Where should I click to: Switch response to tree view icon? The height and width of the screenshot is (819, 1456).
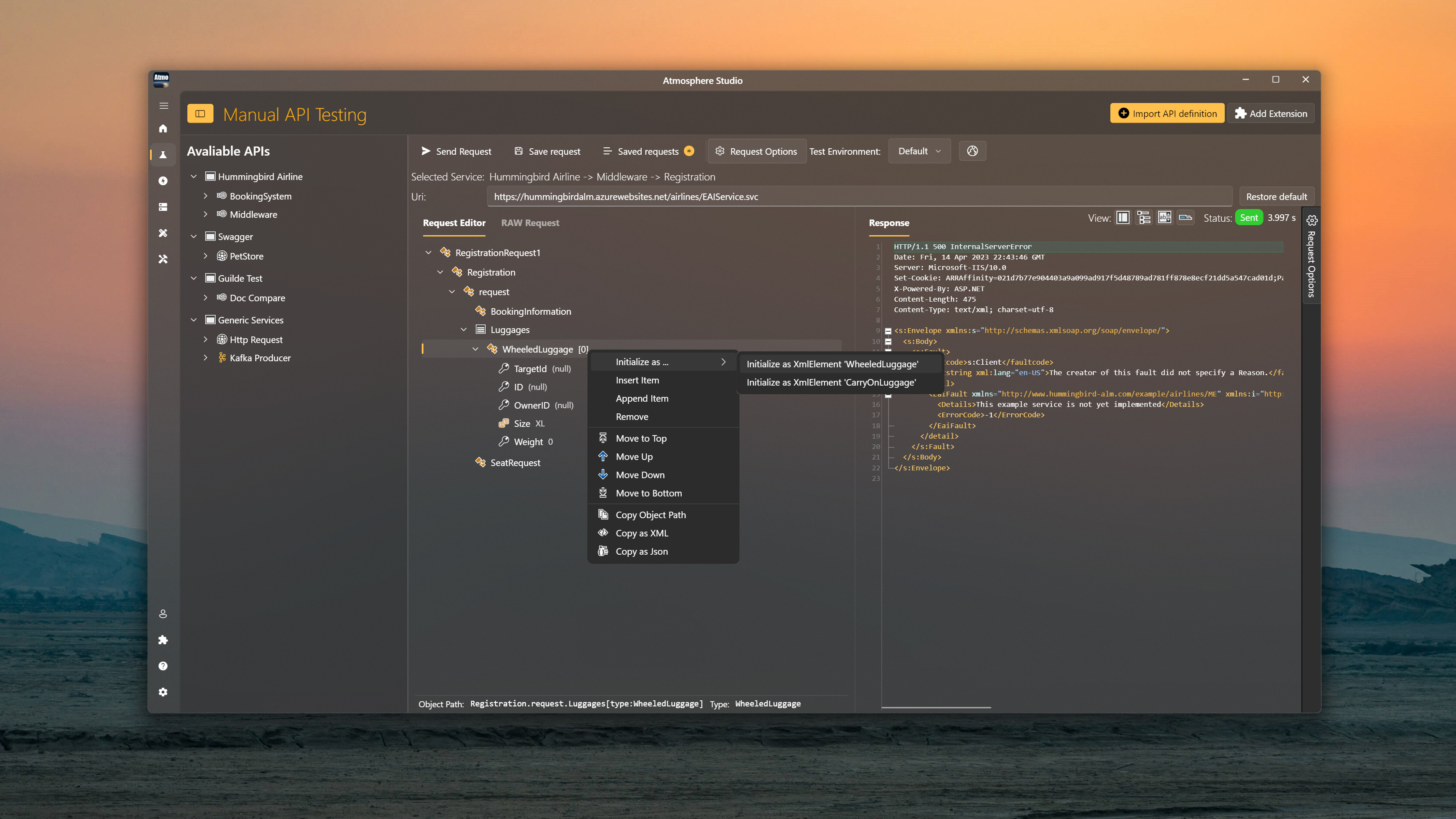coord(1143,218)
